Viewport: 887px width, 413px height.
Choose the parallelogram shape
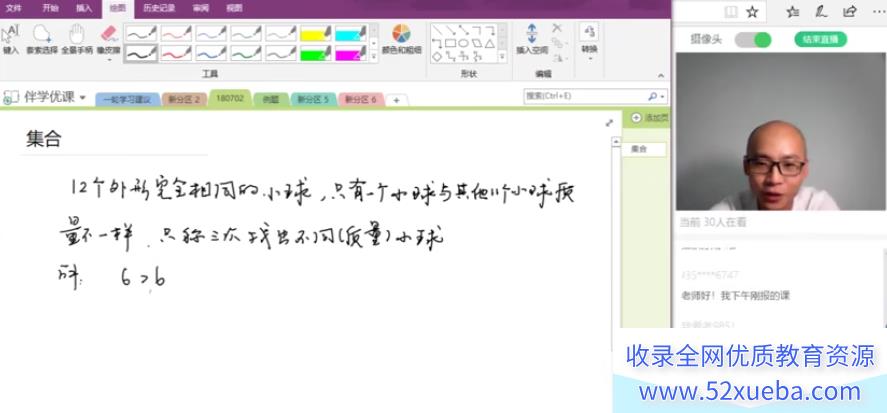(x=477, y=43)
